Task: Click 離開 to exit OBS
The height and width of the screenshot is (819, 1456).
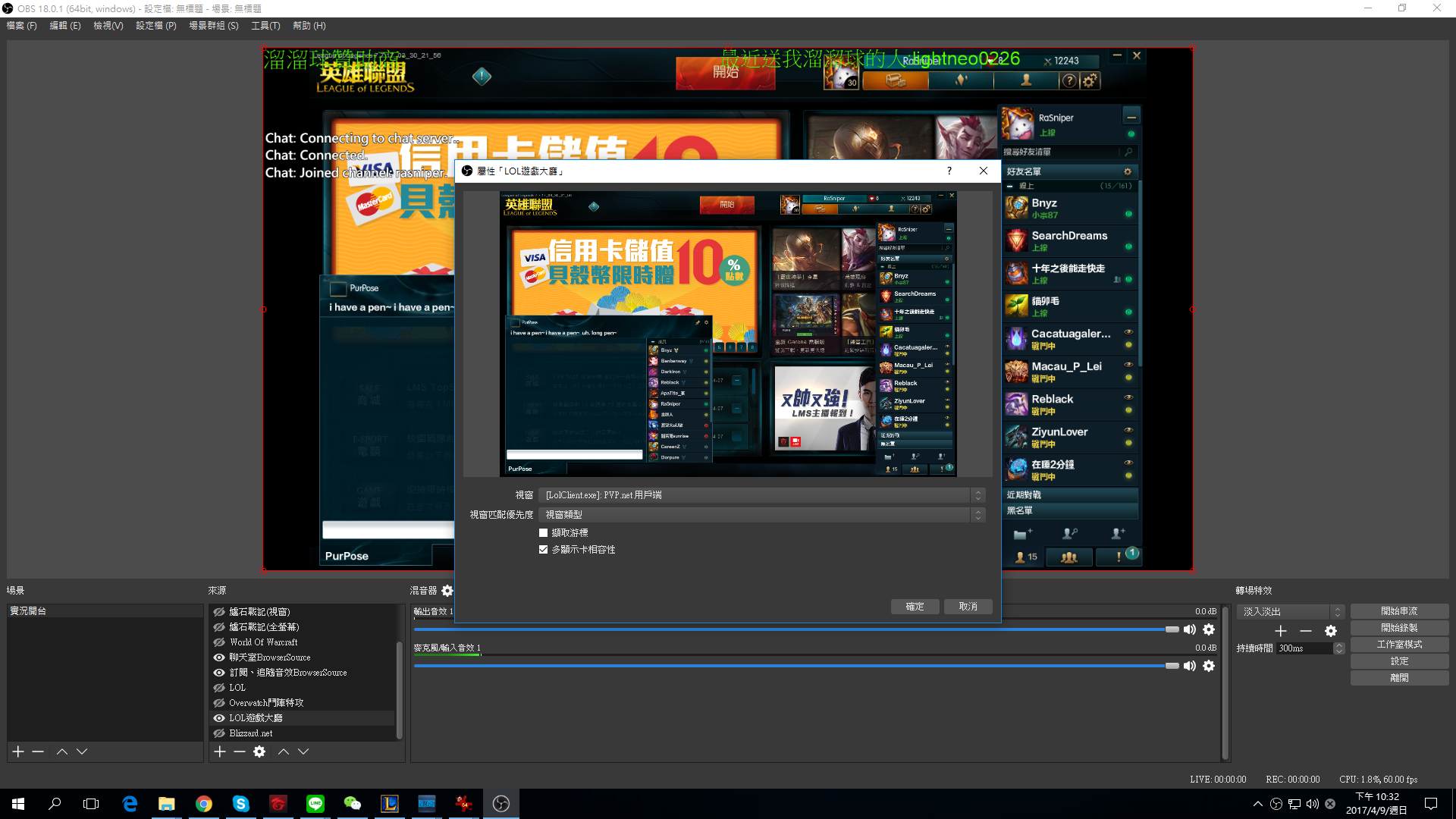Action: [x=1399, y=678]
